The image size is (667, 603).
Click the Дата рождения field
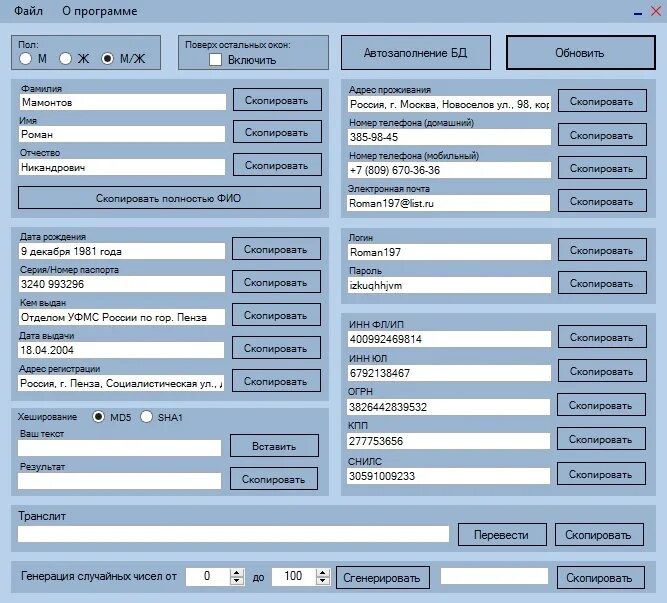tap(122, 251)
